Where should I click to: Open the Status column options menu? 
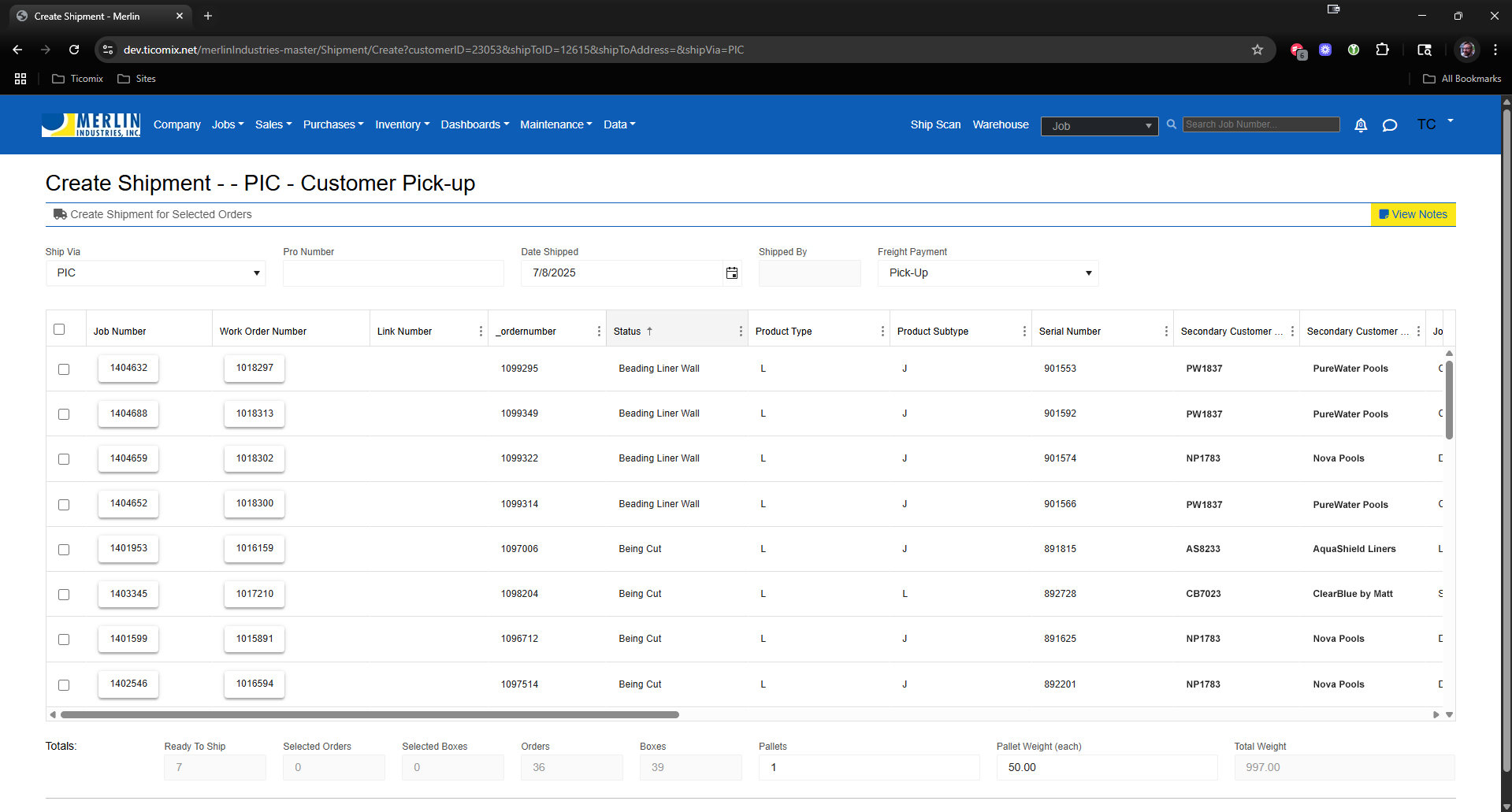click(741, 332)
